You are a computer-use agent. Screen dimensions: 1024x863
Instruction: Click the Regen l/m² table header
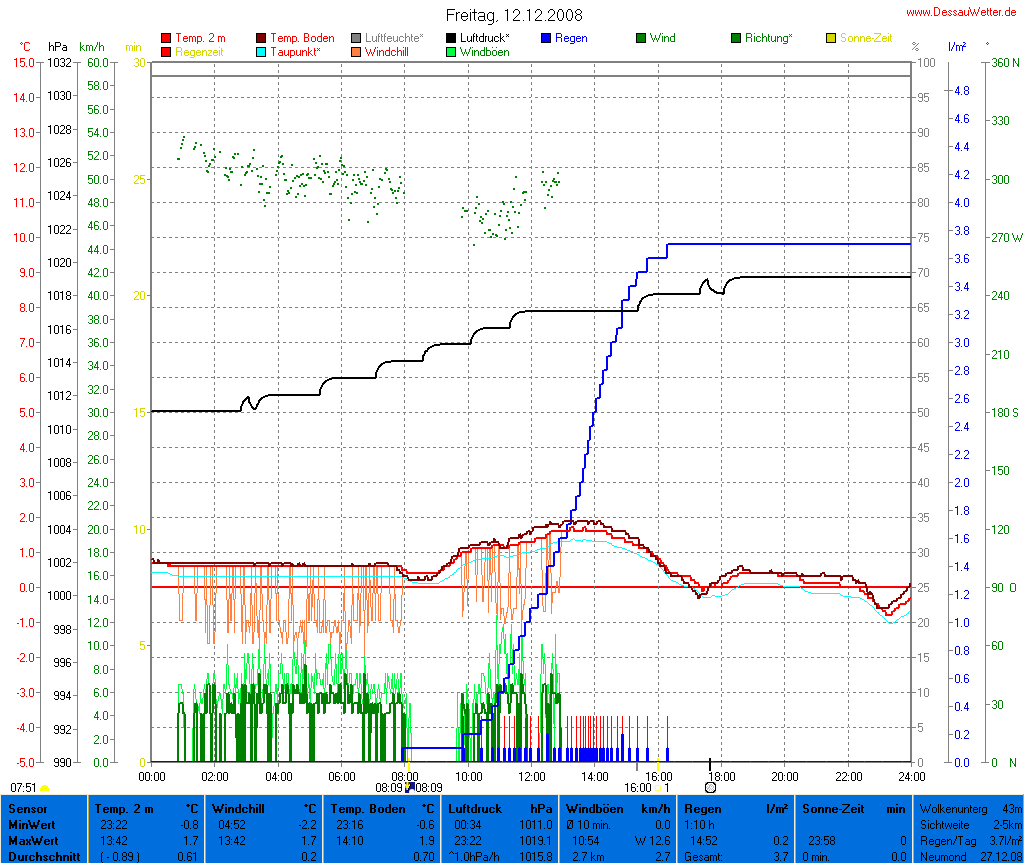point(731,807)
